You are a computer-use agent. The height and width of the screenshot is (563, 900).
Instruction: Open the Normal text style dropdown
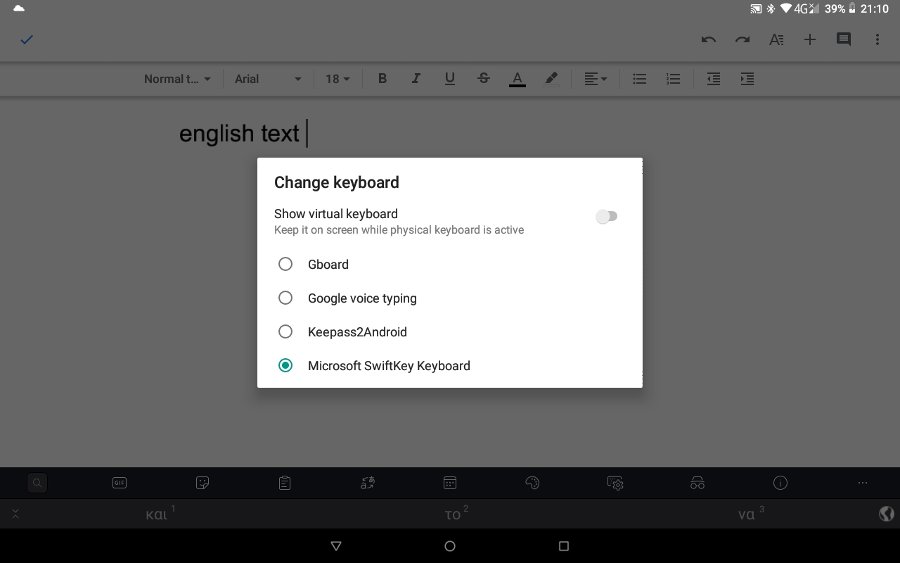point(177,79)
